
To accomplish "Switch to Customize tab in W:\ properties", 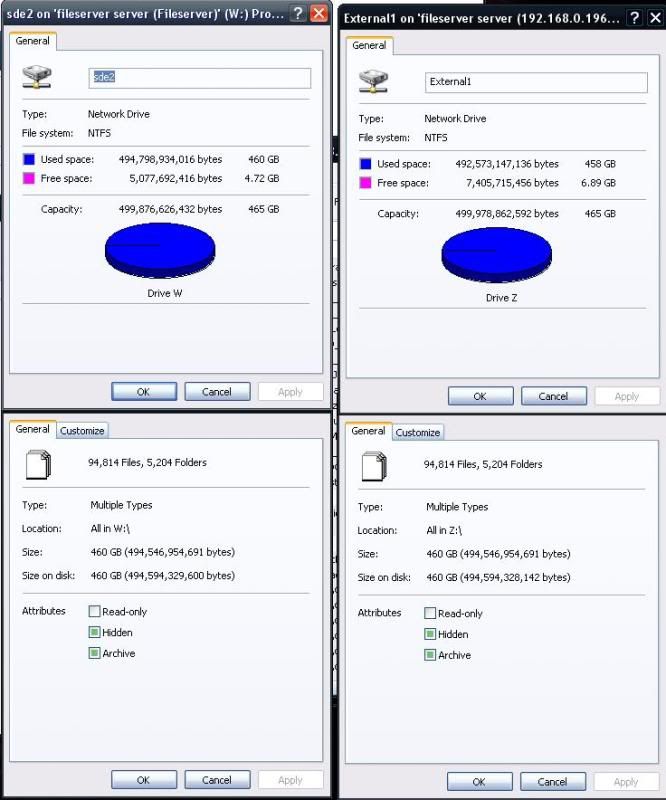I will click(x=82, y=431).
